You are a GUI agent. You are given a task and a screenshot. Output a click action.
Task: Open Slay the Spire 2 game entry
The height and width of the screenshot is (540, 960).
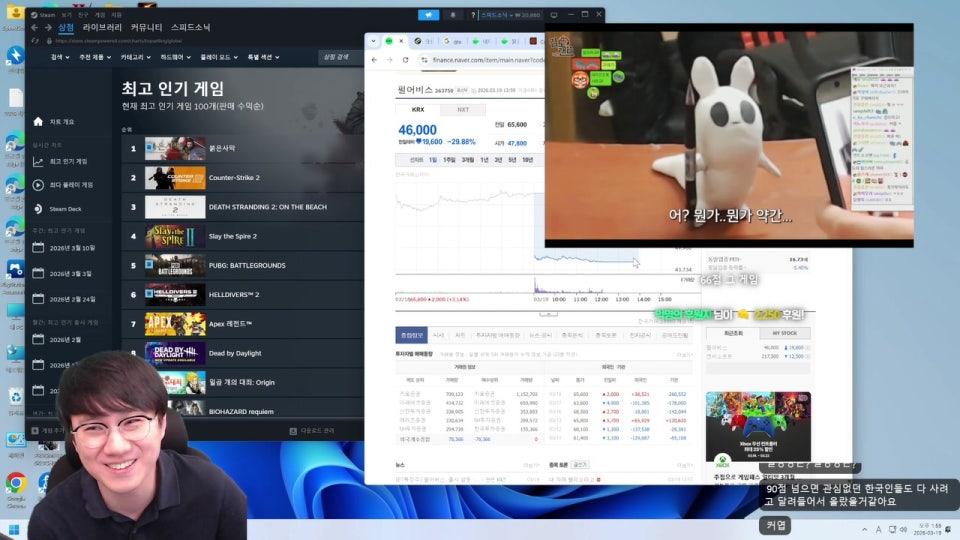(232, 236)
